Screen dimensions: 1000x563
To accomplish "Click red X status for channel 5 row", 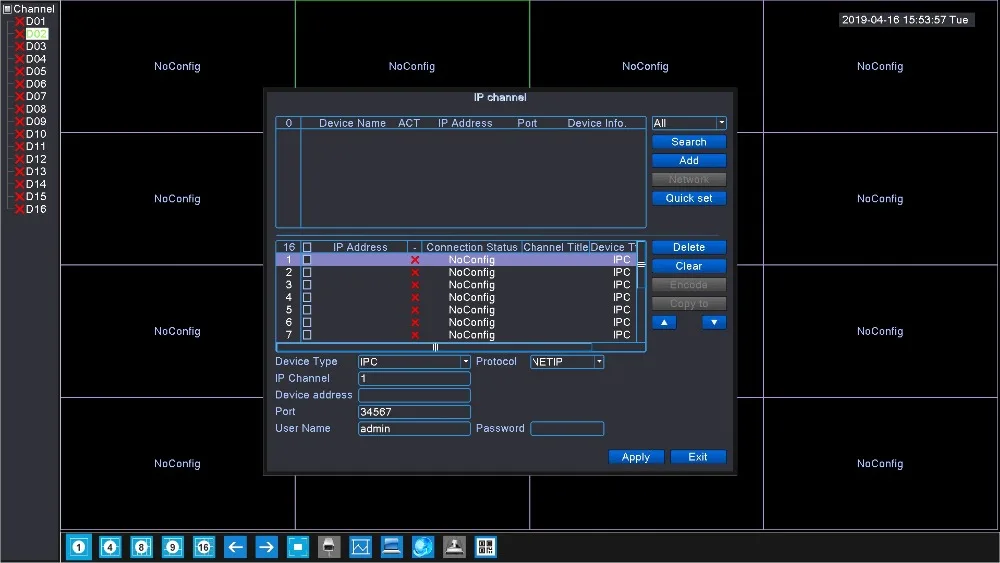I will pyautogui.click(x=415, y=310).
